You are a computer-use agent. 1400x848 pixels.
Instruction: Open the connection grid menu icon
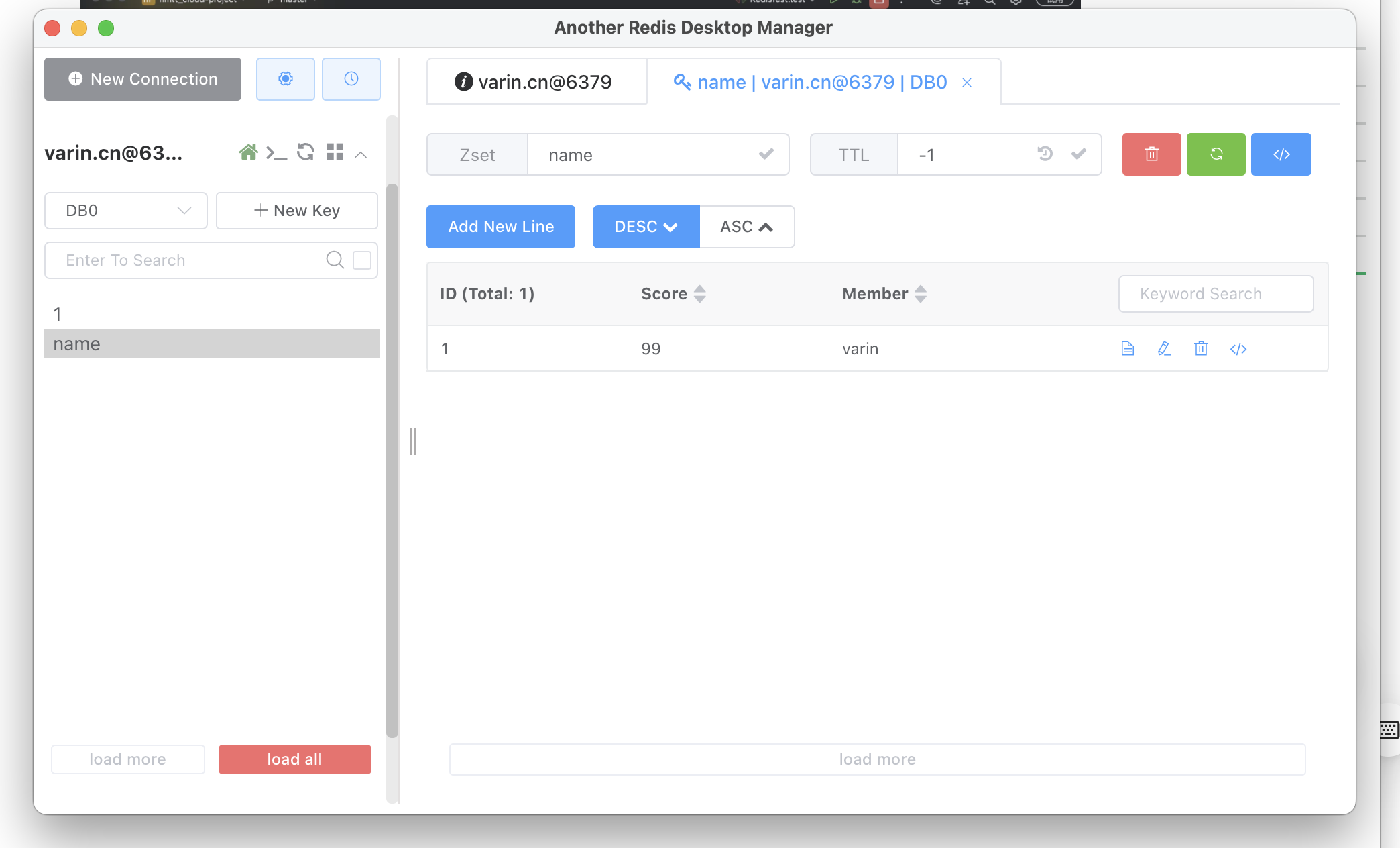(x=335, y=152)
